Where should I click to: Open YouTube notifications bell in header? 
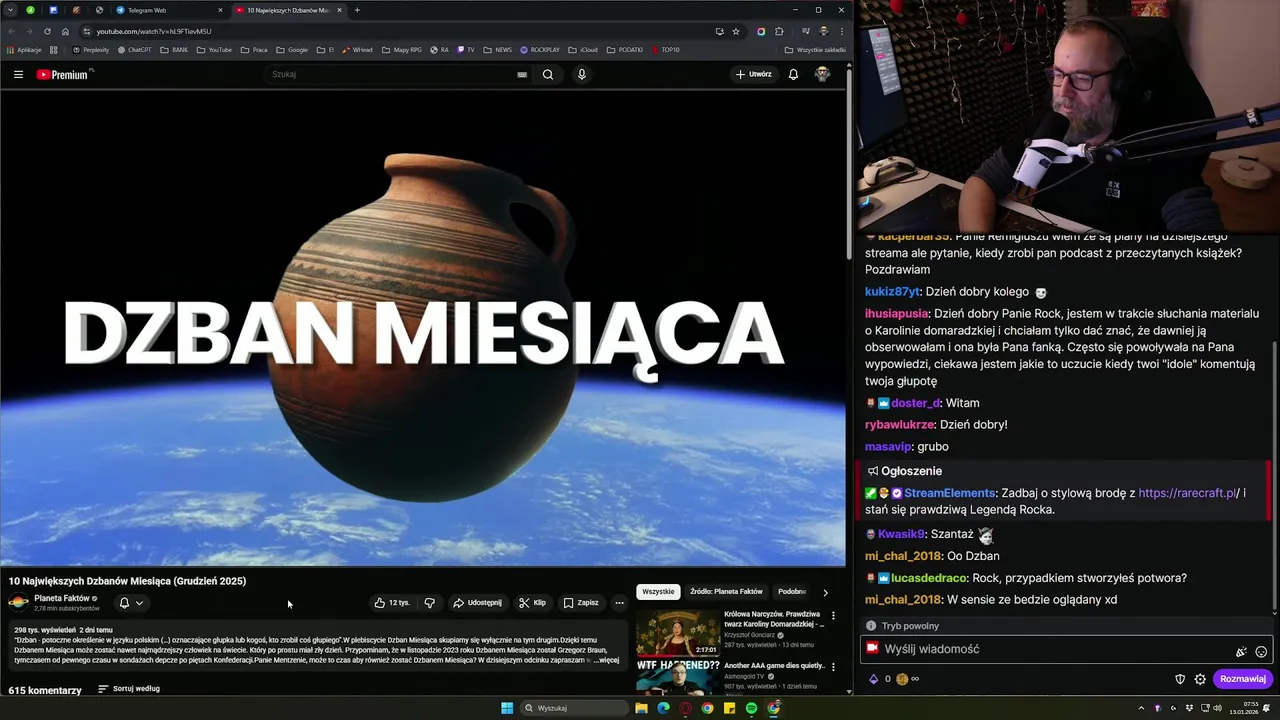pos(793,74)
